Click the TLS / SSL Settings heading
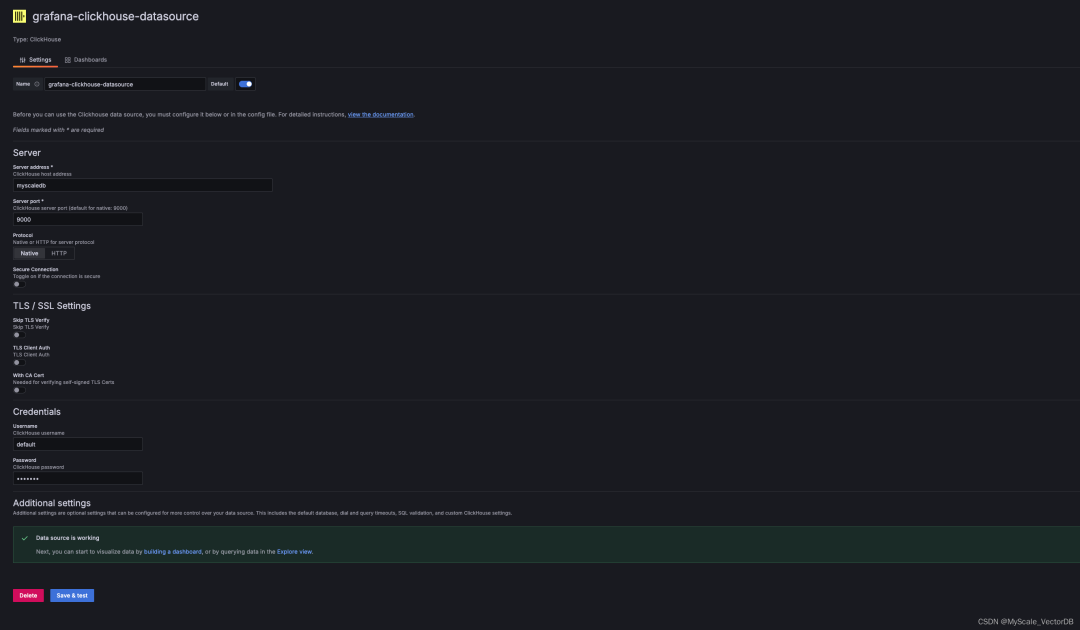 click(x=52, y=306)
